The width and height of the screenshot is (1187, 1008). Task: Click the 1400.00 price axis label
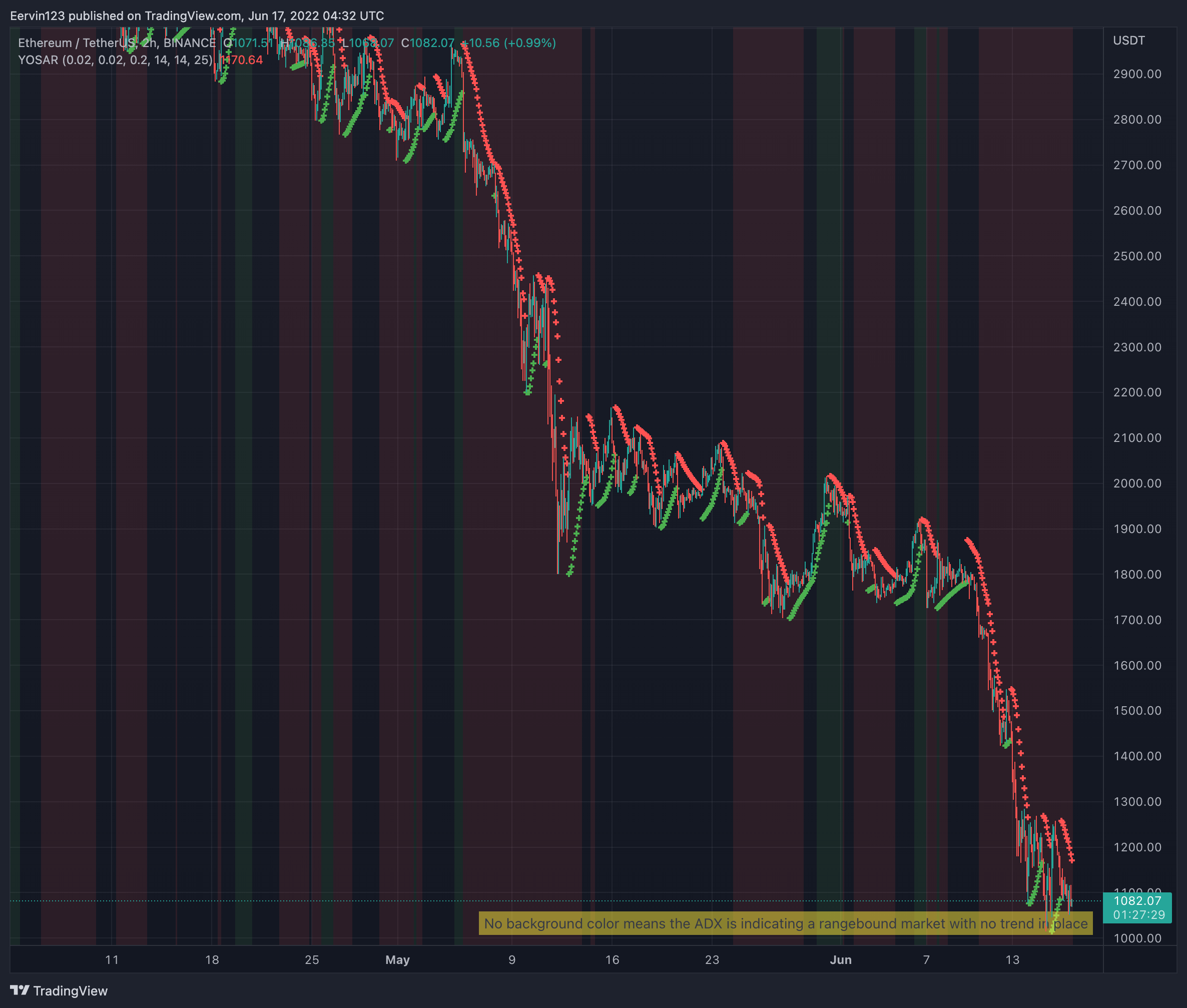(1137, 756)
